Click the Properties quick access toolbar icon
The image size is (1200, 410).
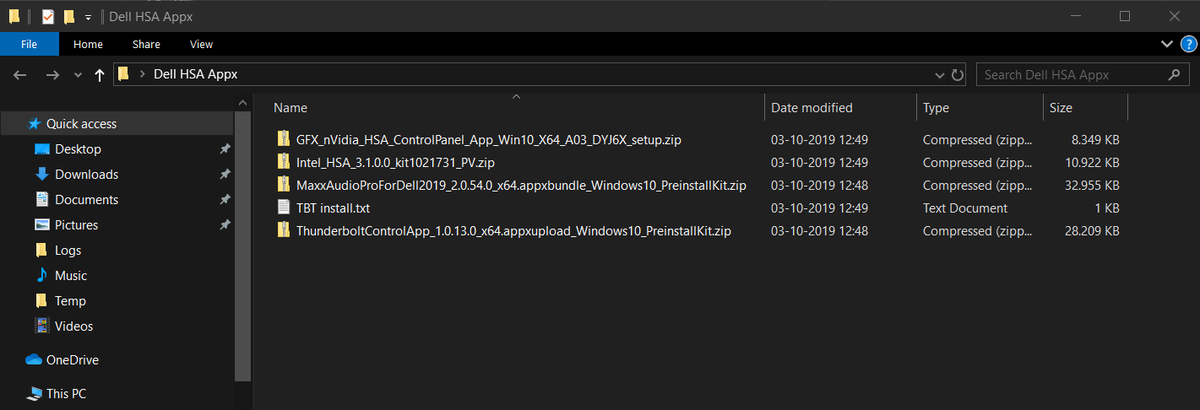click(48, 16)
